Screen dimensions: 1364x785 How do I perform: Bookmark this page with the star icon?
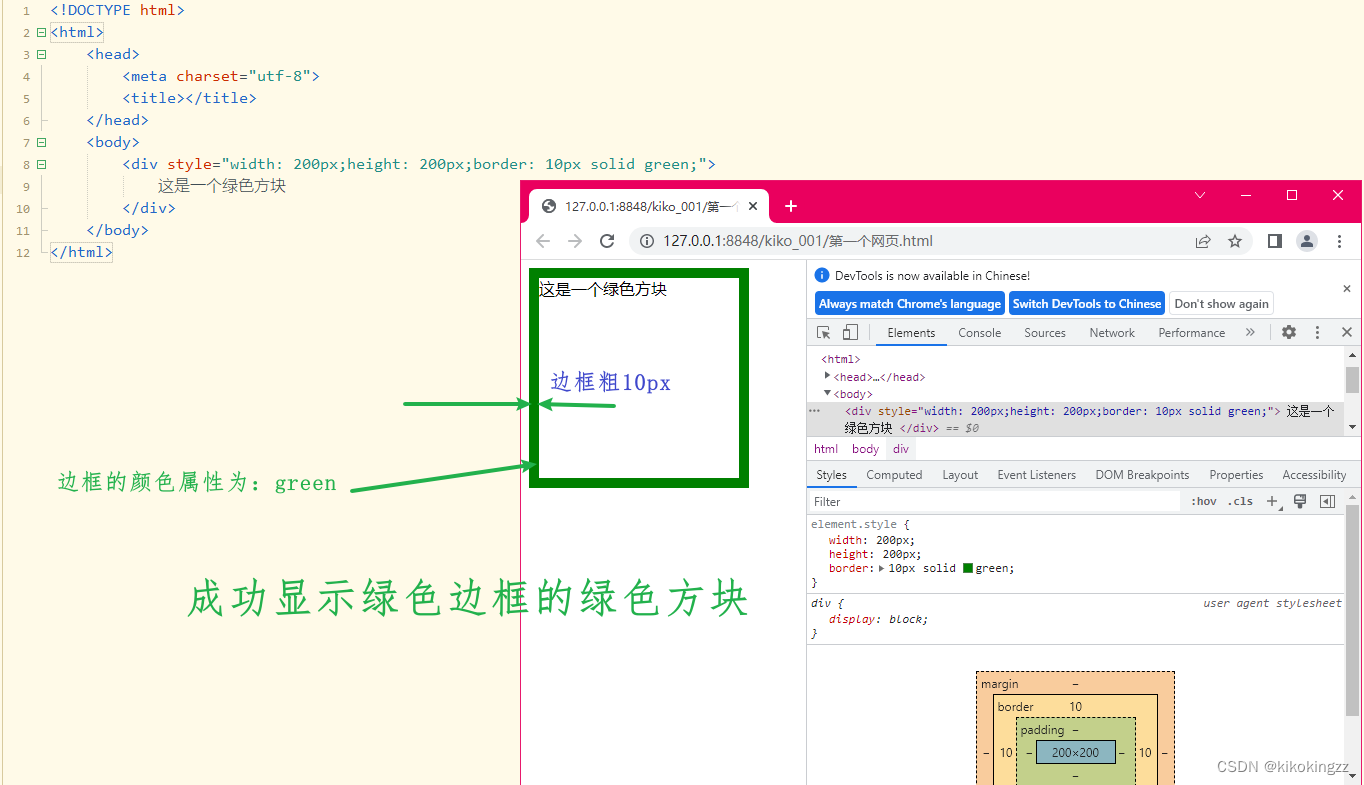pyautogui.click(x=1235, y=241)
